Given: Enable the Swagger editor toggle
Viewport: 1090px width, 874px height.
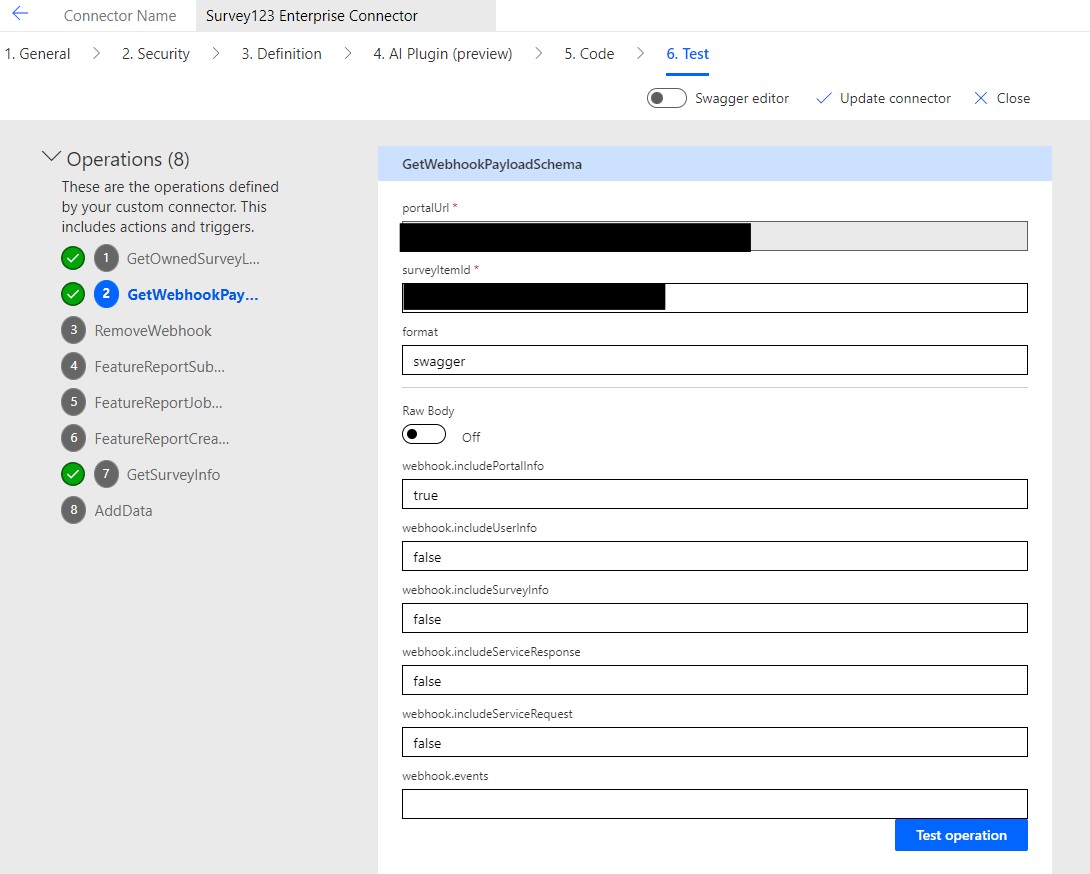Looking at the screenshot, I should point(666,98).
